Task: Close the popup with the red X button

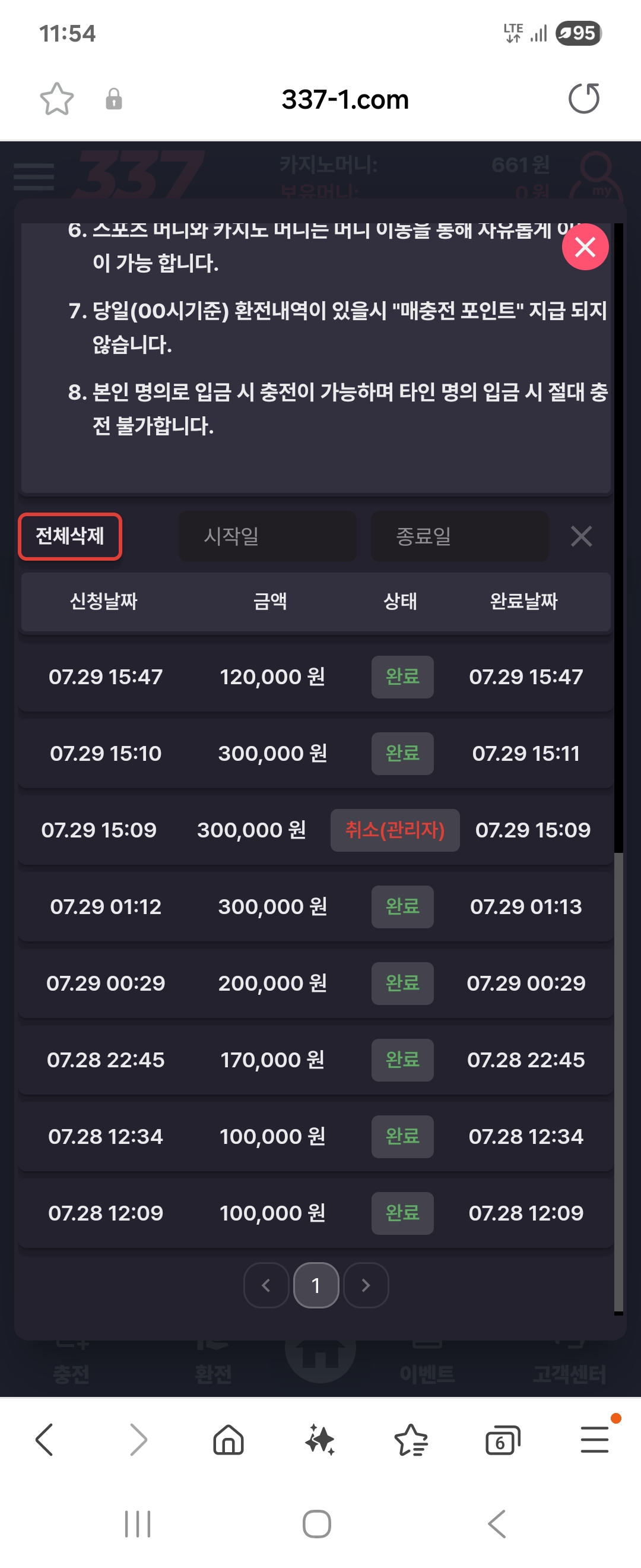Action: click(585, 246)
